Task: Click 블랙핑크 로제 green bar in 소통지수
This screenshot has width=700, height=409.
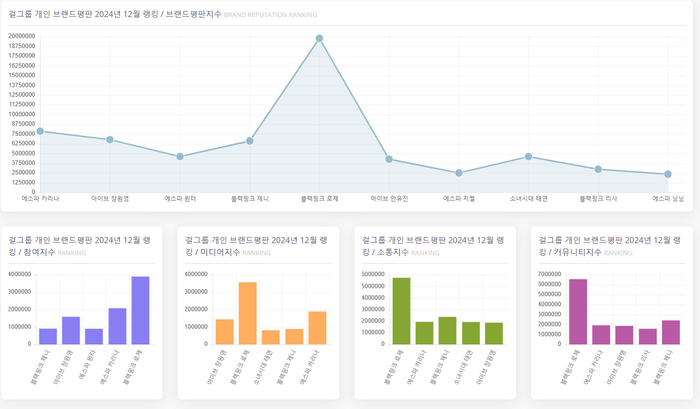Action: tap(401, 311)
